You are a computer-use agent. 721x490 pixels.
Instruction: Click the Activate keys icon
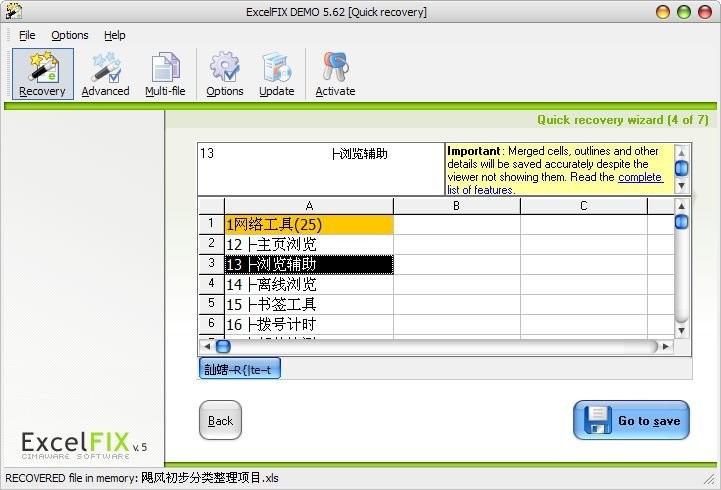[x=335, y=75]
